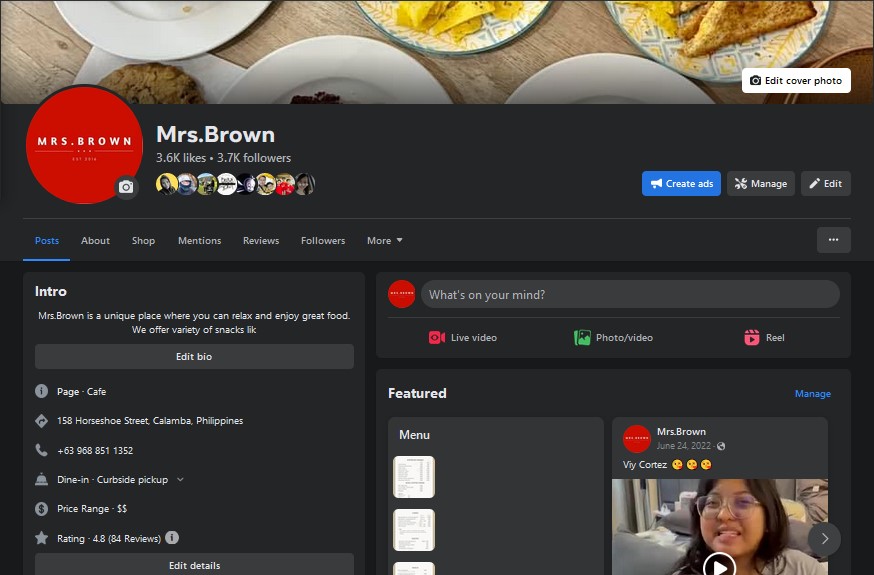
Task: Click the 3.7K followers text
Action: [254, 158]
